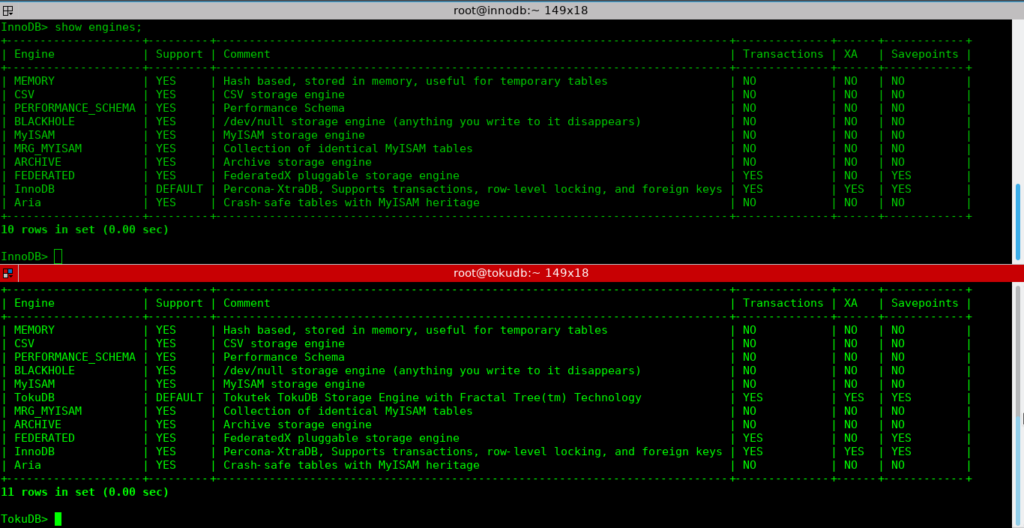Click InnoDB engine name in tokudb pane table
The height and width of the screenshot is (528, 1024).
(x=35, y=452)
